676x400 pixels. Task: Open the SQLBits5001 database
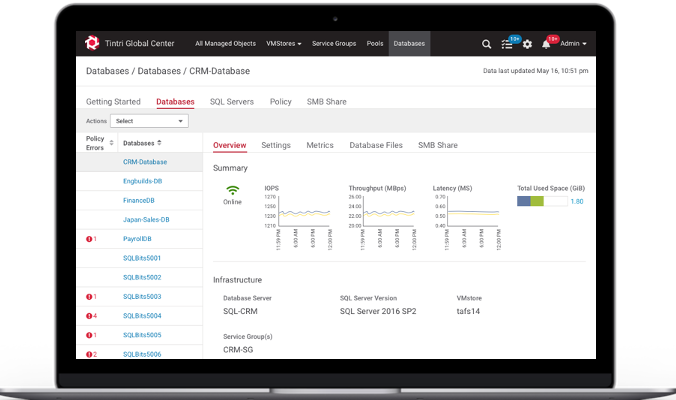pyautogui.click(x=142, y=258)
